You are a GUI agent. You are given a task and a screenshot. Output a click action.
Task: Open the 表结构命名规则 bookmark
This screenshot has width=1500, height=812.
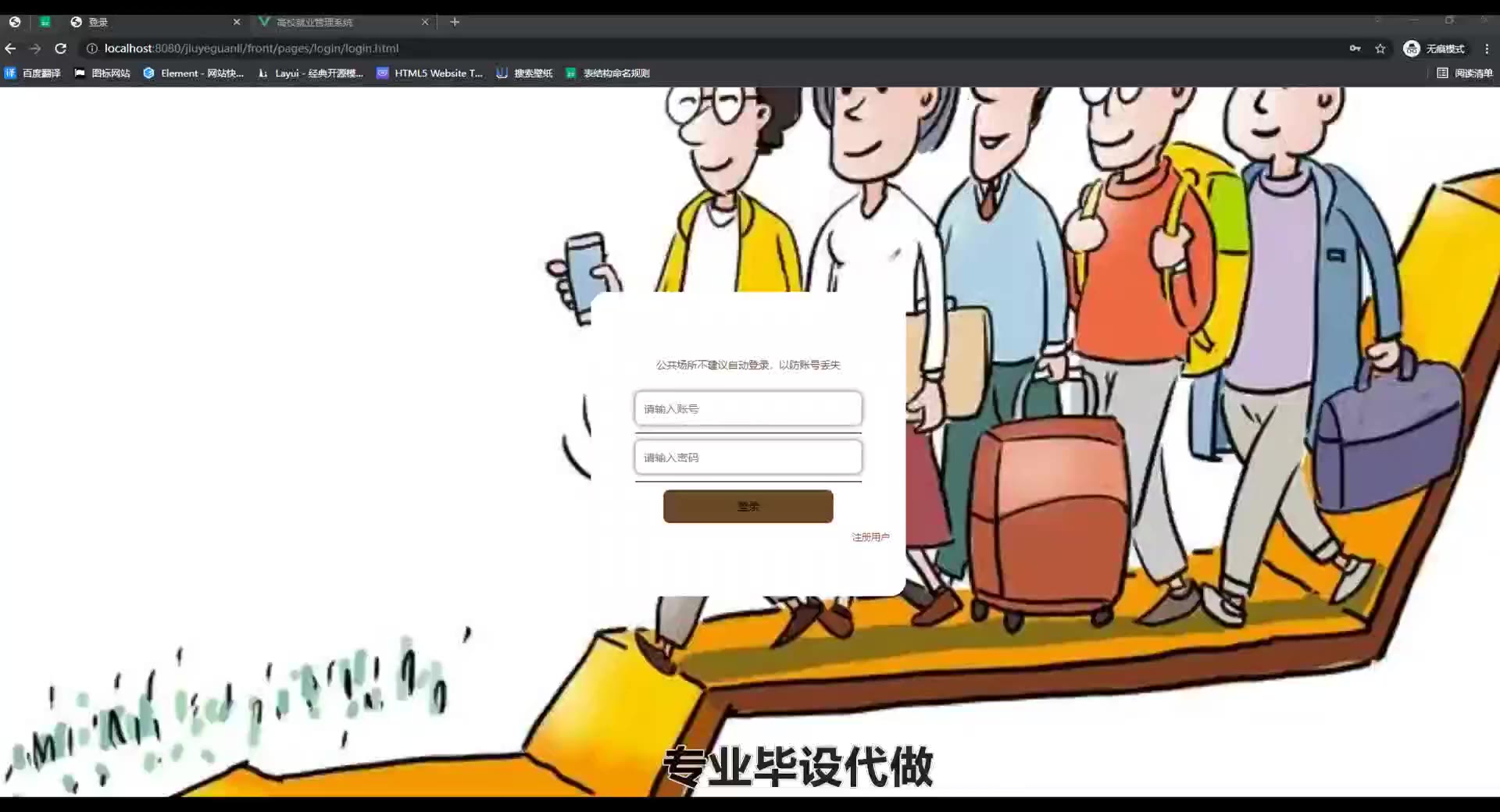click(608, 73)
